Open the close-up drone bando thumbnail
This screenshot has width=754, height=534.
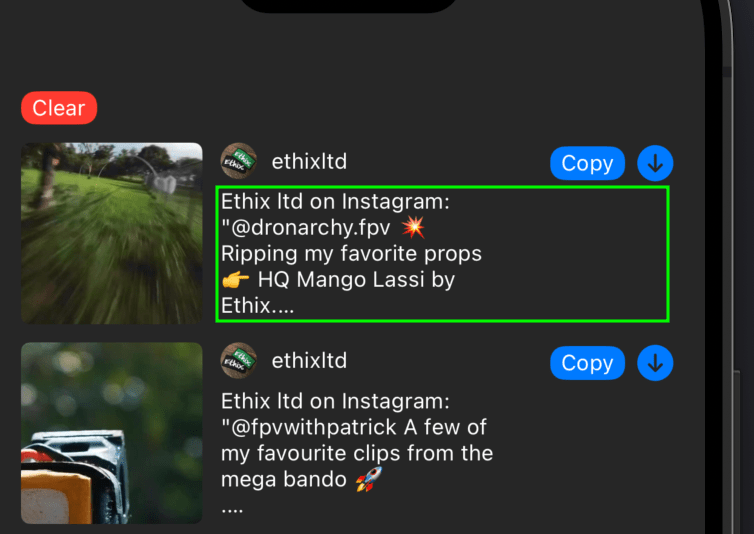(x=112, y=432)
